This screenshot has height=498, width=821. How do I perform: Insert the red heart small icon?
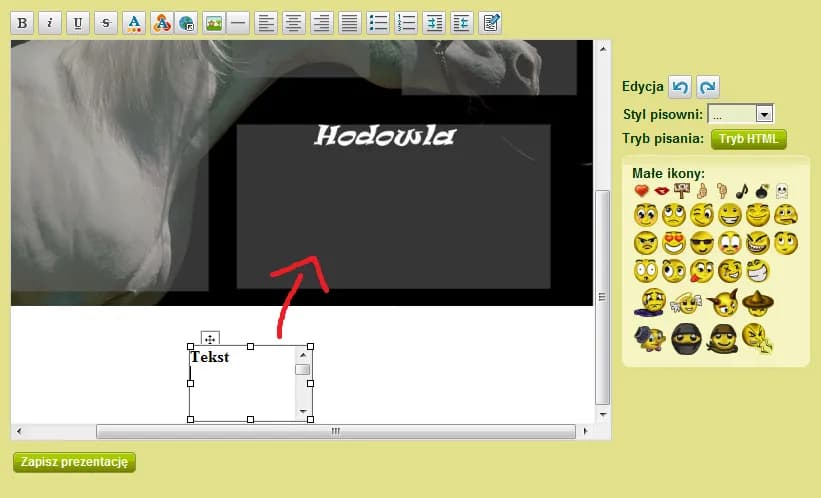(x=641, y=190)
